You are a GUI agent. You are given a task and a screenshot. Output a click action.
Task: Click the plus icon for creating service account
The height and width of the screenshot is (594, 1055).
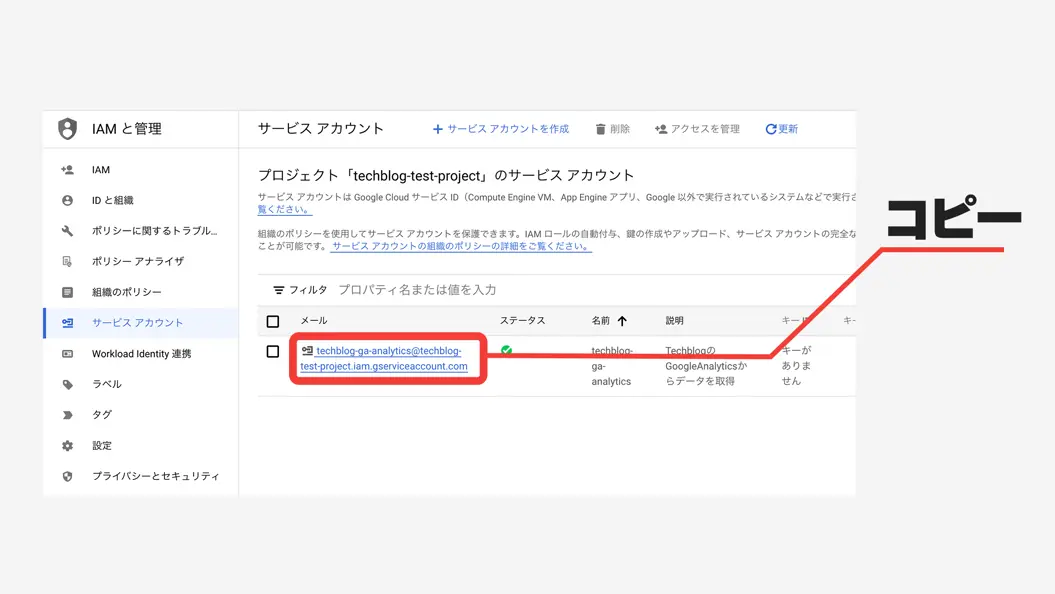coord(437,129)
